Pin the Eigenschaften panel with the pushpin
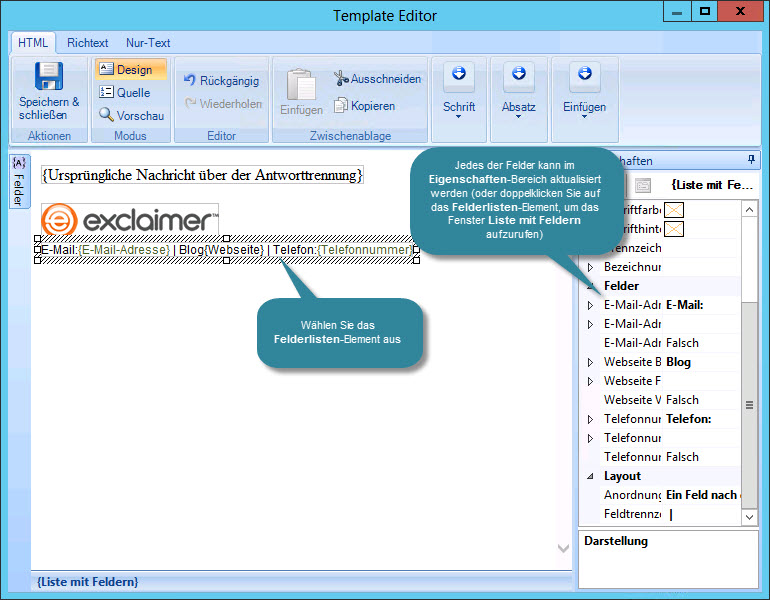770x600 pixels. (751, 160)
